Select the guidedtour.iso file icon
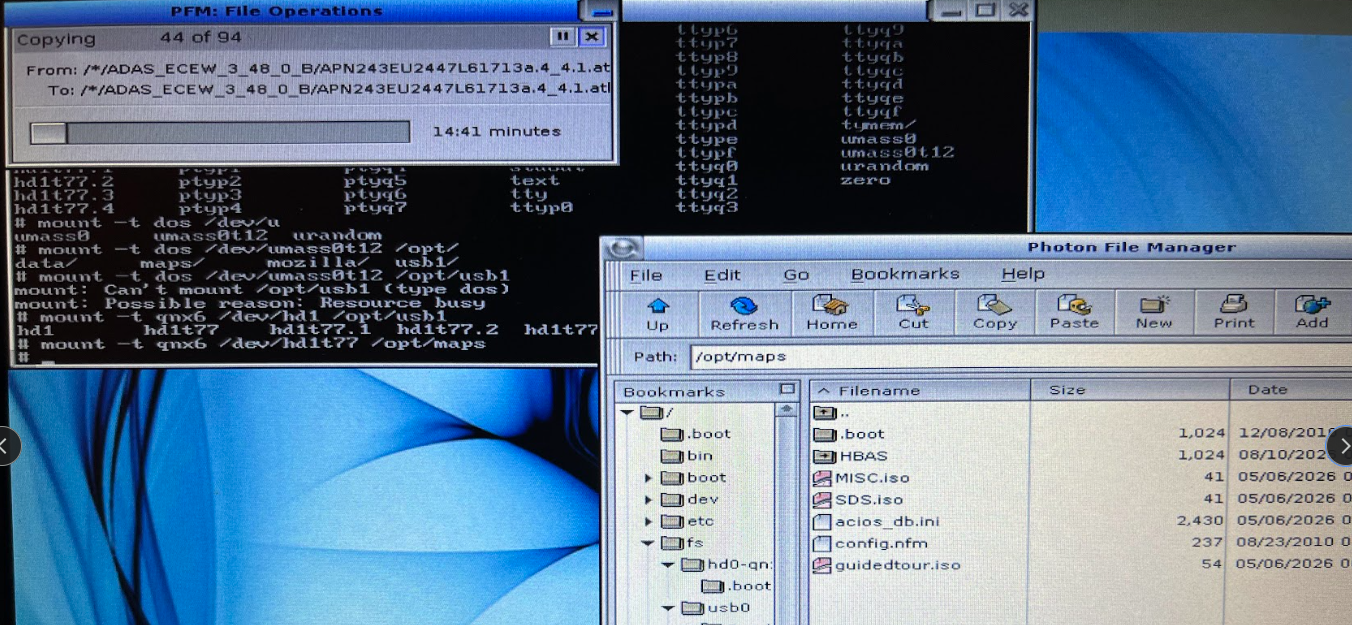 tap(822, 565)
